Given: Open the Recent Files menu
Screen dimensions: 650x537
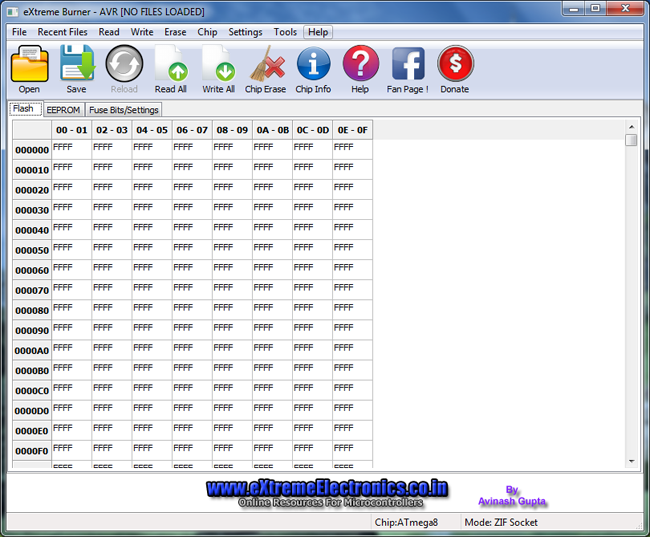Looking at the screenshot, I should click(63, 32).
